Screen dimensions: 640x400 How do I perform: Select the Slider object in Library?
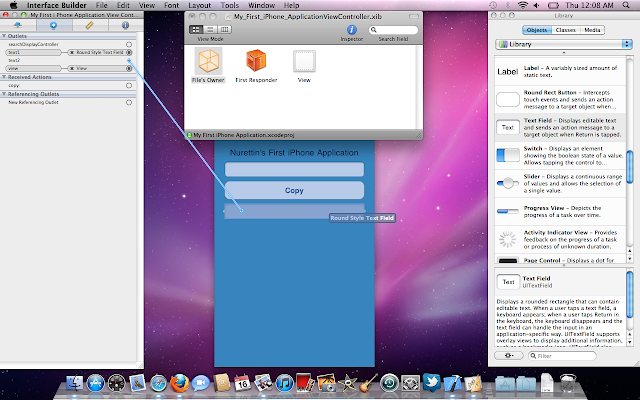tap(560, 183)
